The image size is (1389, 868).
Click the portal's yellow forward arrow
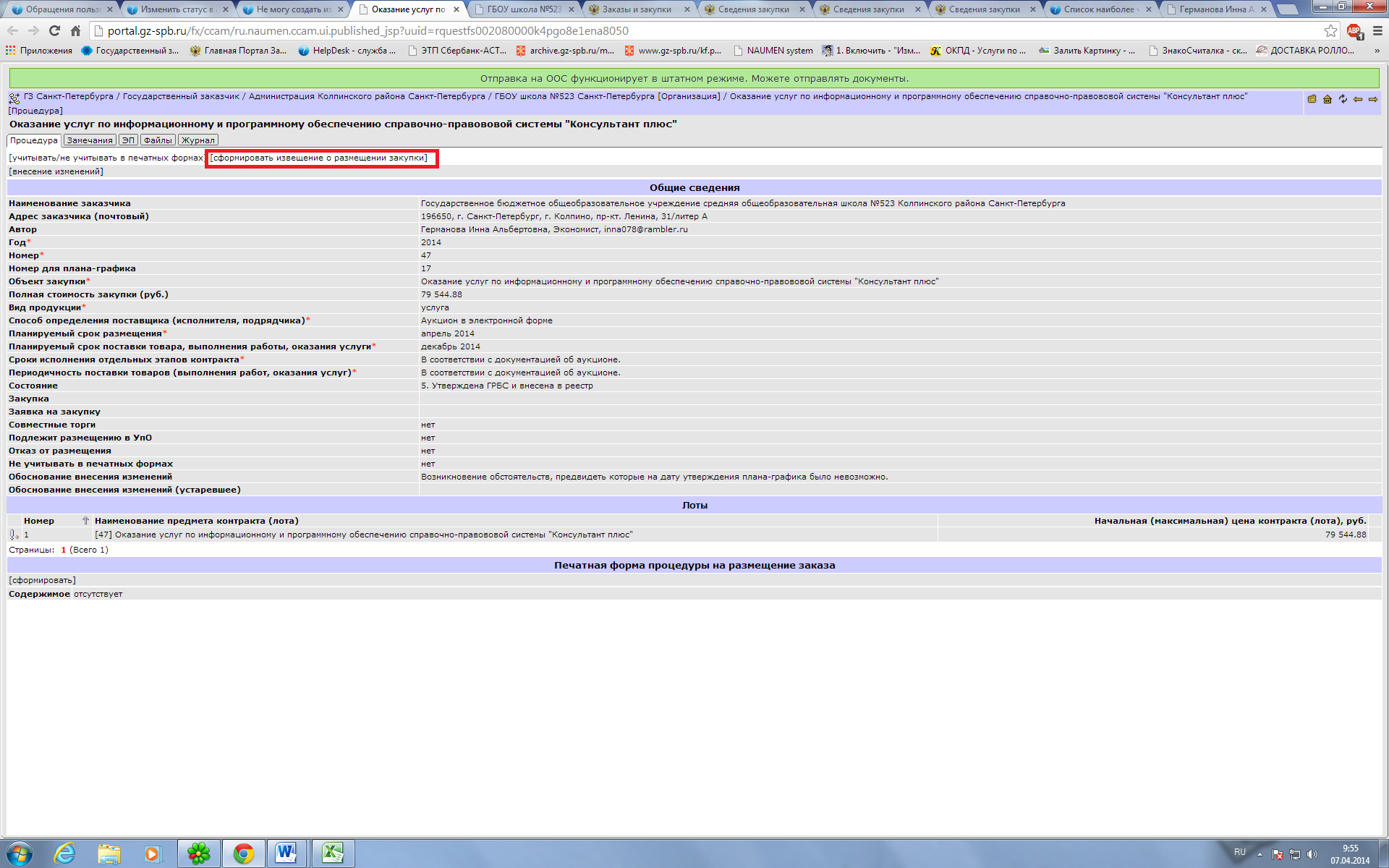1373,99
